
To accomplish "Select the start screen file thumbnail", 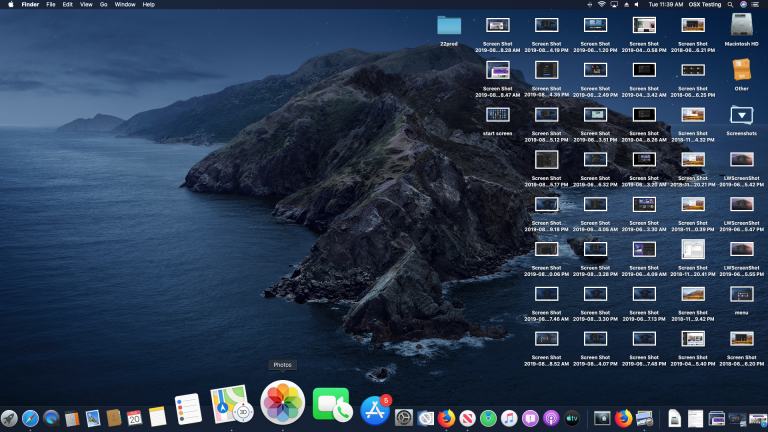I will tap(498, 115).
